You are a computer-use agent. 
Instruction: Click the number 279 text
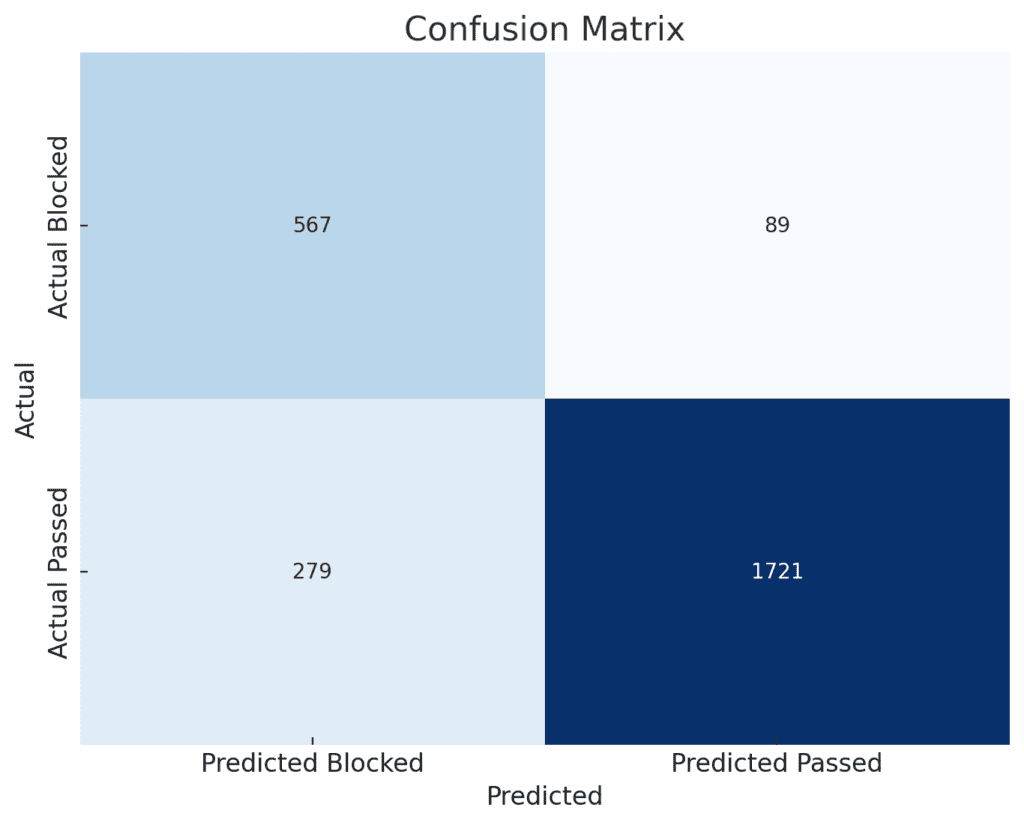click(x=312, y=572)
